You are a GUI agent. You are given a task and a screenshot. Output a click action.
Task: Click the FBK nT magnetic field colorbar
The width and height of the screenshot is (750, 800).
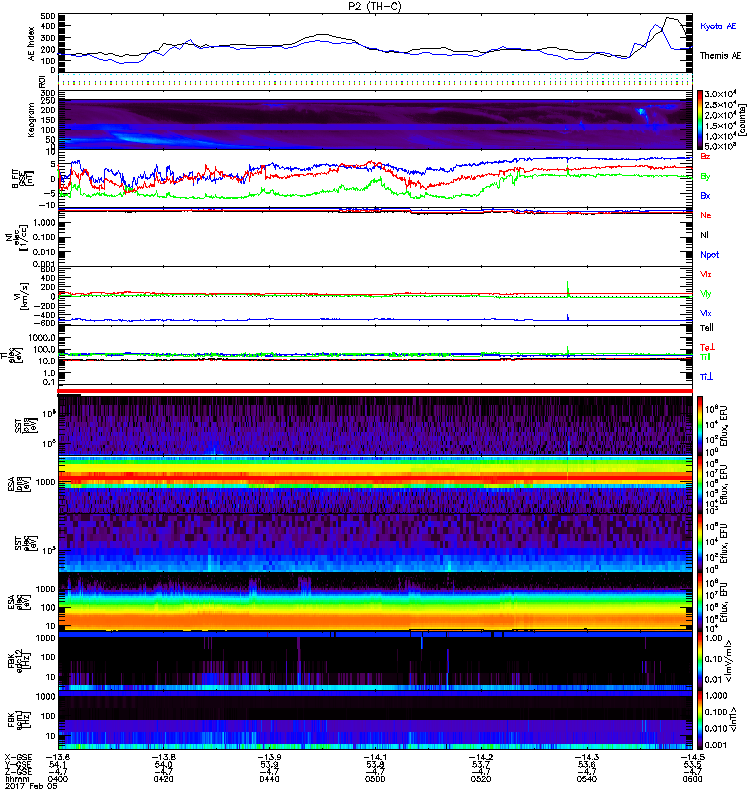pos(700,720)
